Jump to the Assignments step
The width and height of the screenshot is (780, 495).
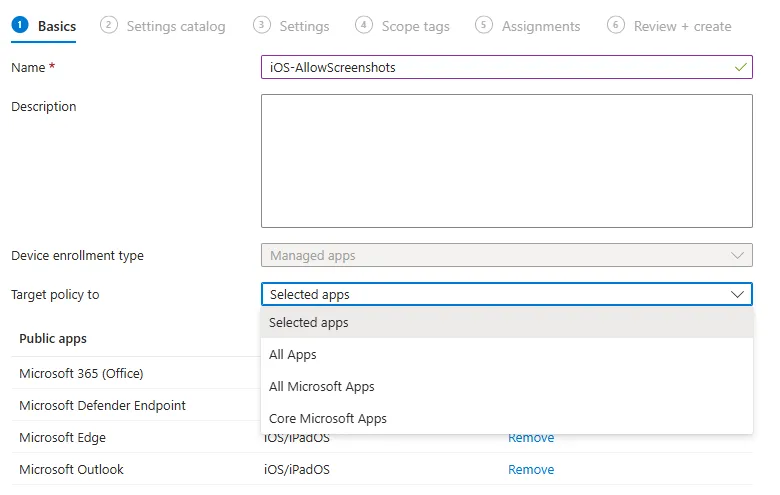coord(528,26)
